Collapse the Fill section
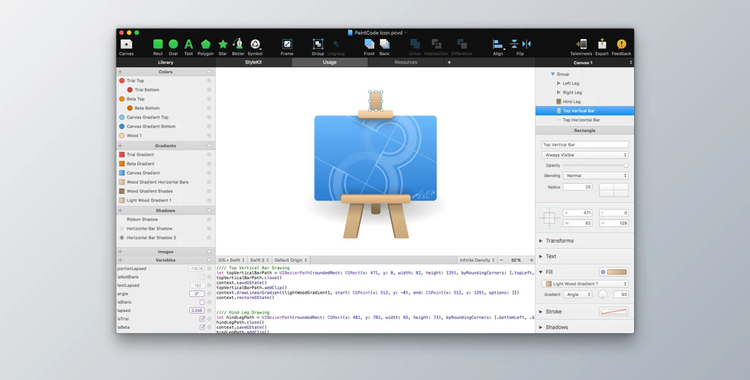Image resolution: width=750 pixels, height=380 pixels. click(x=541, y=272)
